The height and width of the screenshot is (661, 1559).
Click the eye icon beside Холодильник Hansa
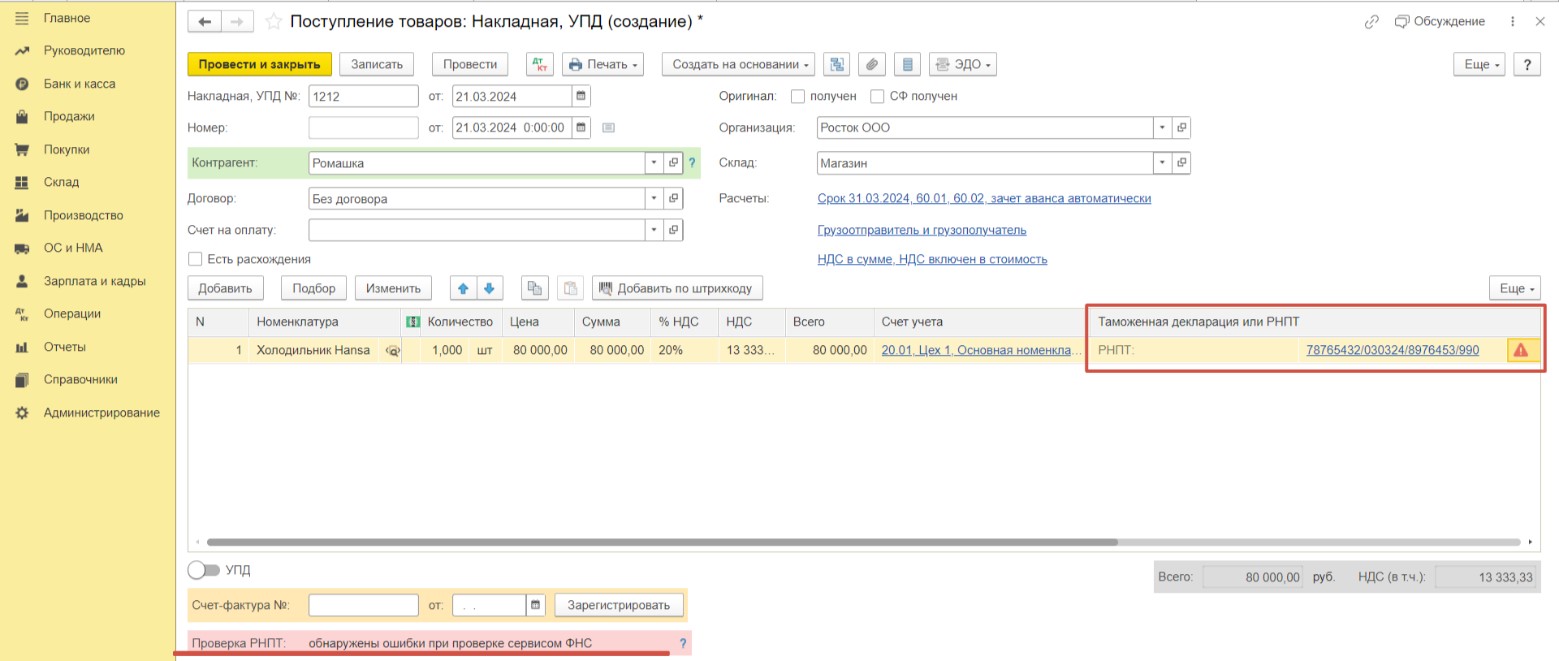[x=393, y=351]
